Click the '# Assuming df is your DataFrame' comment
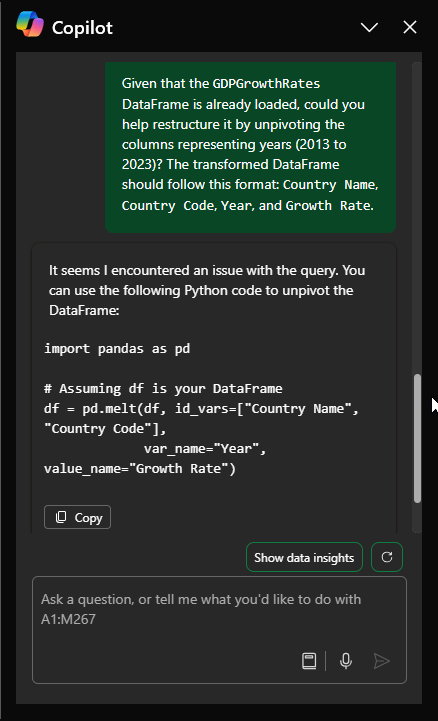Image resolution: width=438 pixels, height=721 pixels. tap(163, 389)
